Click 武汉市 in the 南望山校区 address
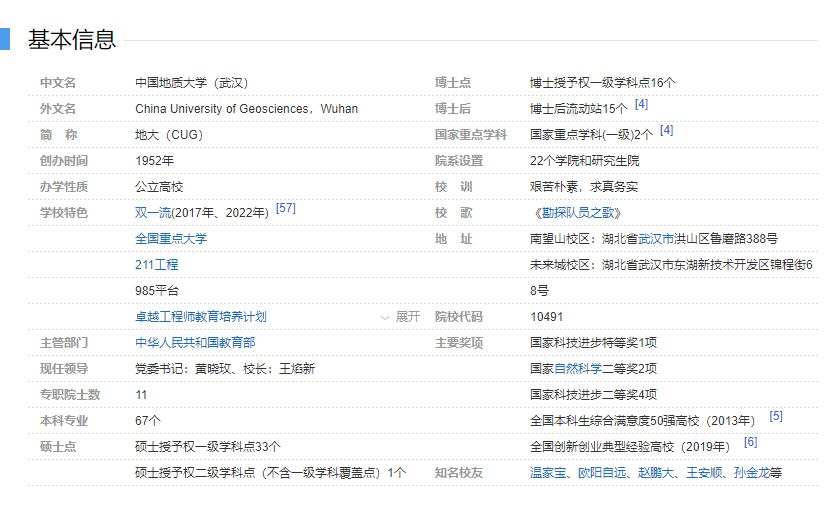The width and height of the screenshot is (830, 512). coord(655,239)
